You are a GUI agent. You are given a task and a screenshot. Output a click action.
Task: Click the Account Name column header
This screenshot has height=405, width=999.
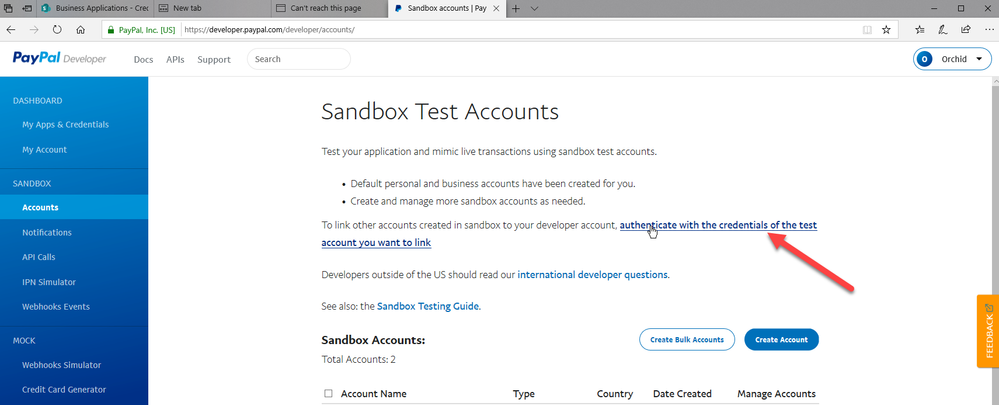point(373,394)
